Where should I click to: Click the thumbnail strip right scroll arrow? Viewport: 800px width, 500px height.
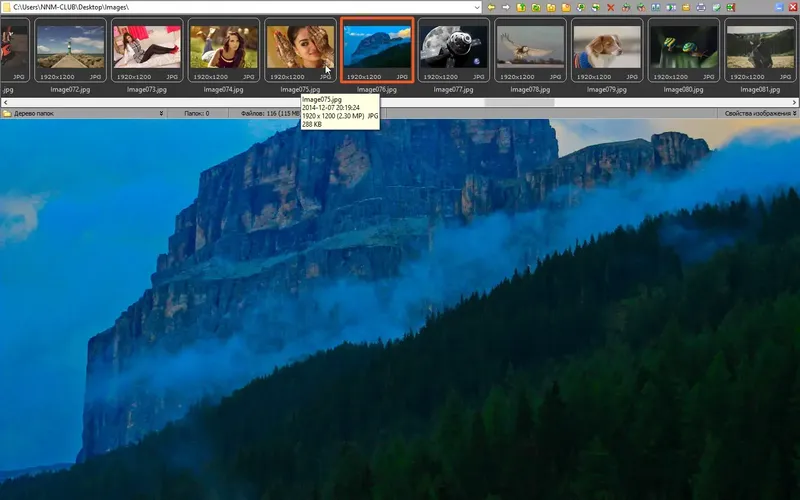coord(795,103)
